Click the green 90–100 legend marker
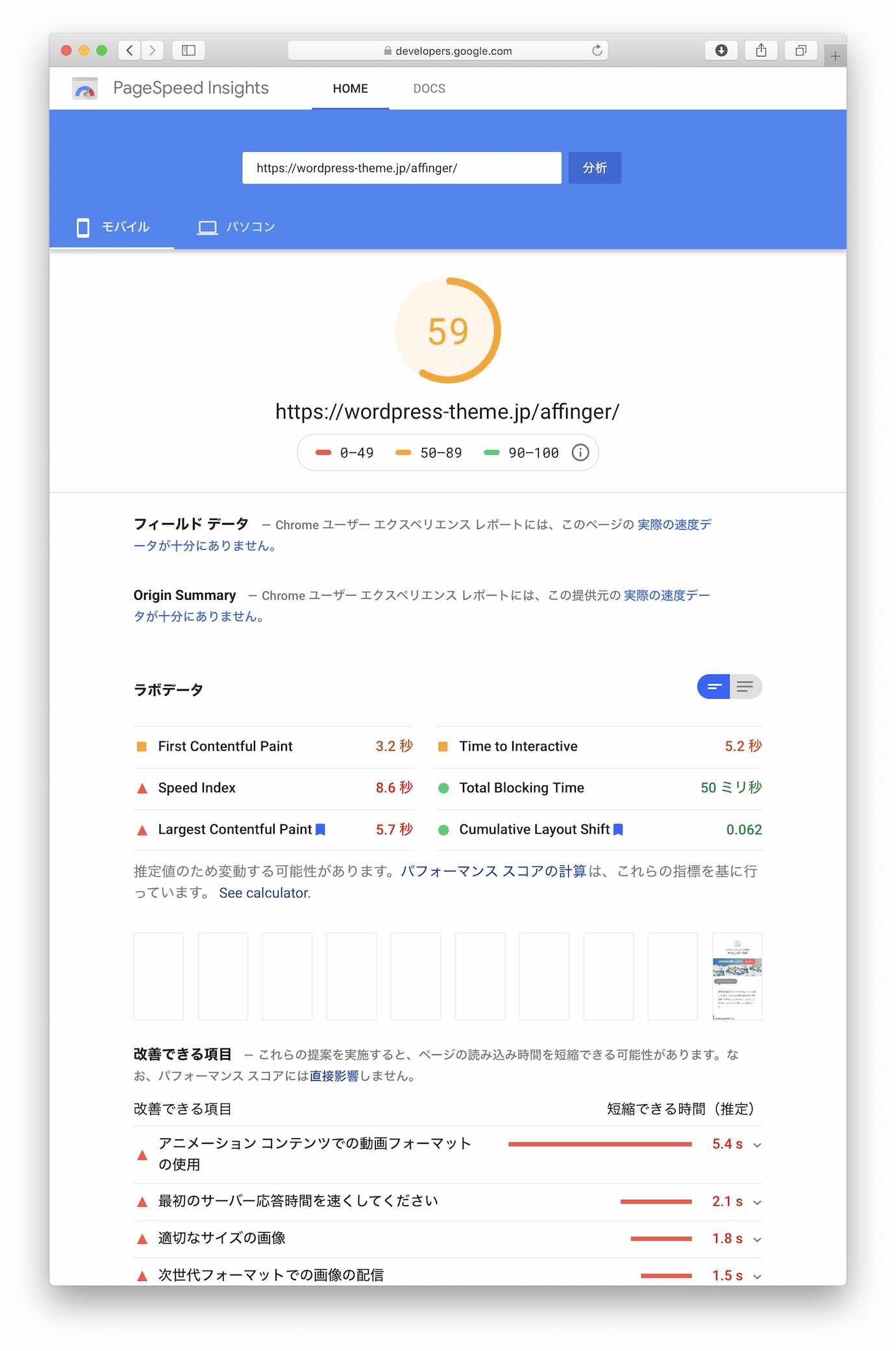This screenshot has width=896, height=1351. [492, 453]
